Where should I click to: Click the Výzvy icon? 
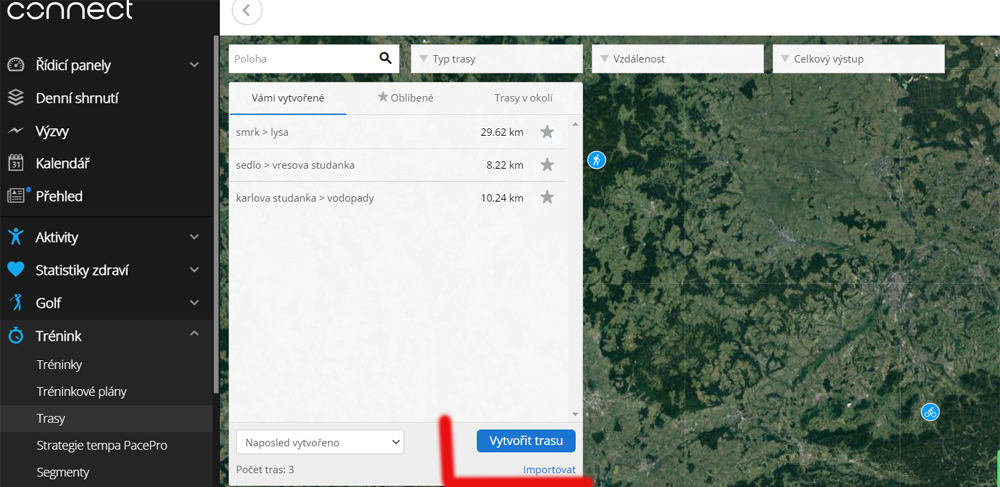coord(16,131)
